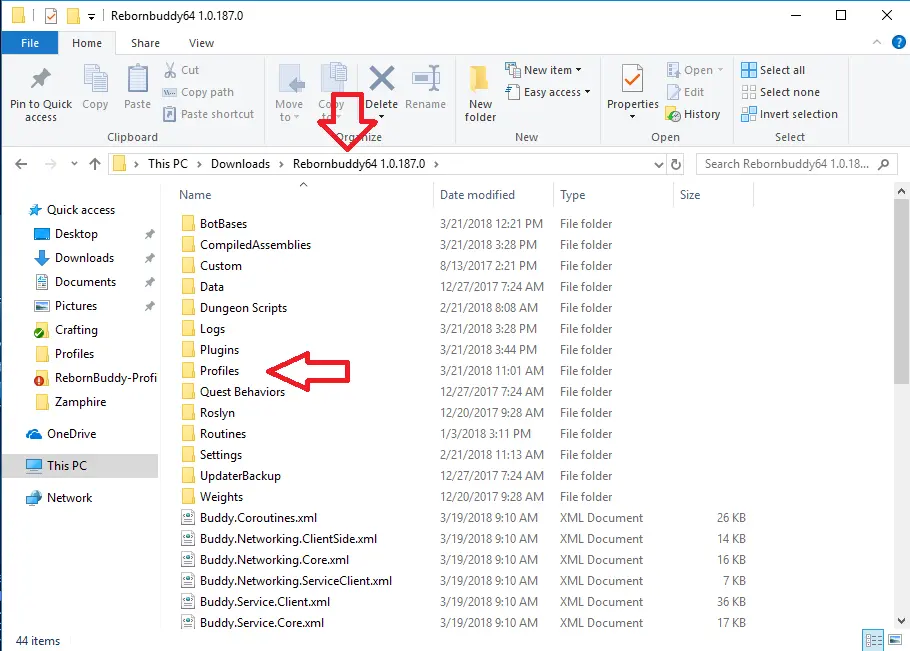Open recent locations dropdown arrow
Image resolution: width=910 pixels, height=651 pixels.
(74, 164)
